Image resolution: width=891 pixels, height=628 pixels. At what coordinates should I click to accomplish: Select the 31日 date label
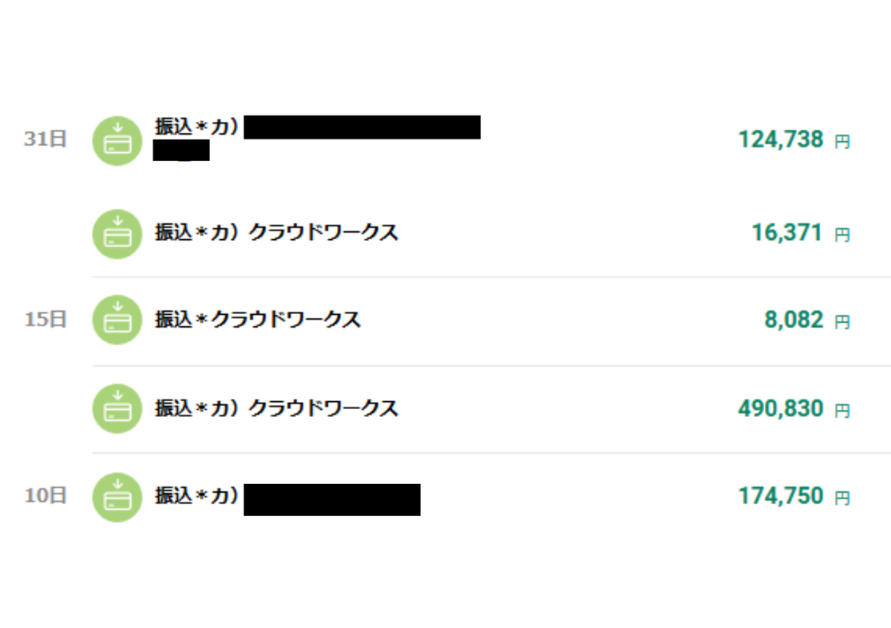click(45, 139)
